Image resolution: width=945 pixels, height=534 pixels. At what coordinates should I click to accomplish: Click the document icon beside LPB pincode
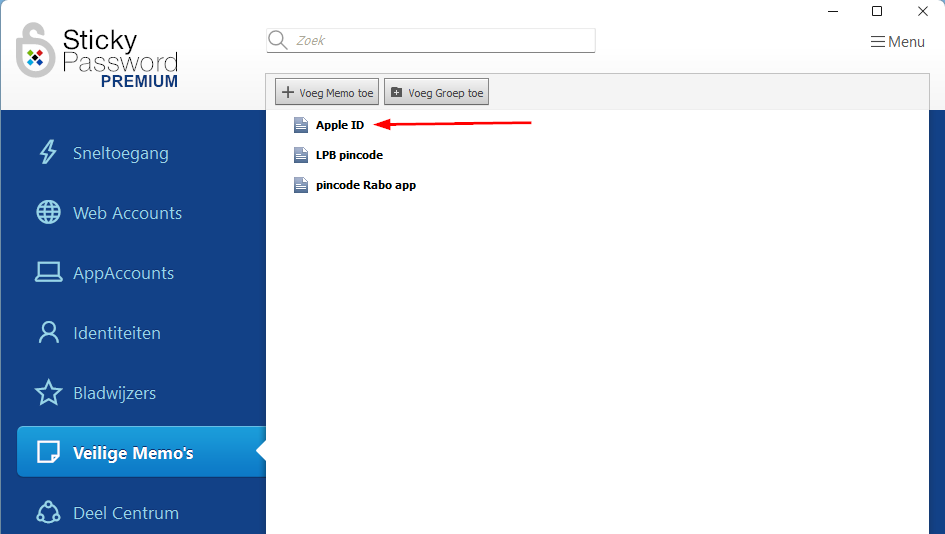(300, 155)
